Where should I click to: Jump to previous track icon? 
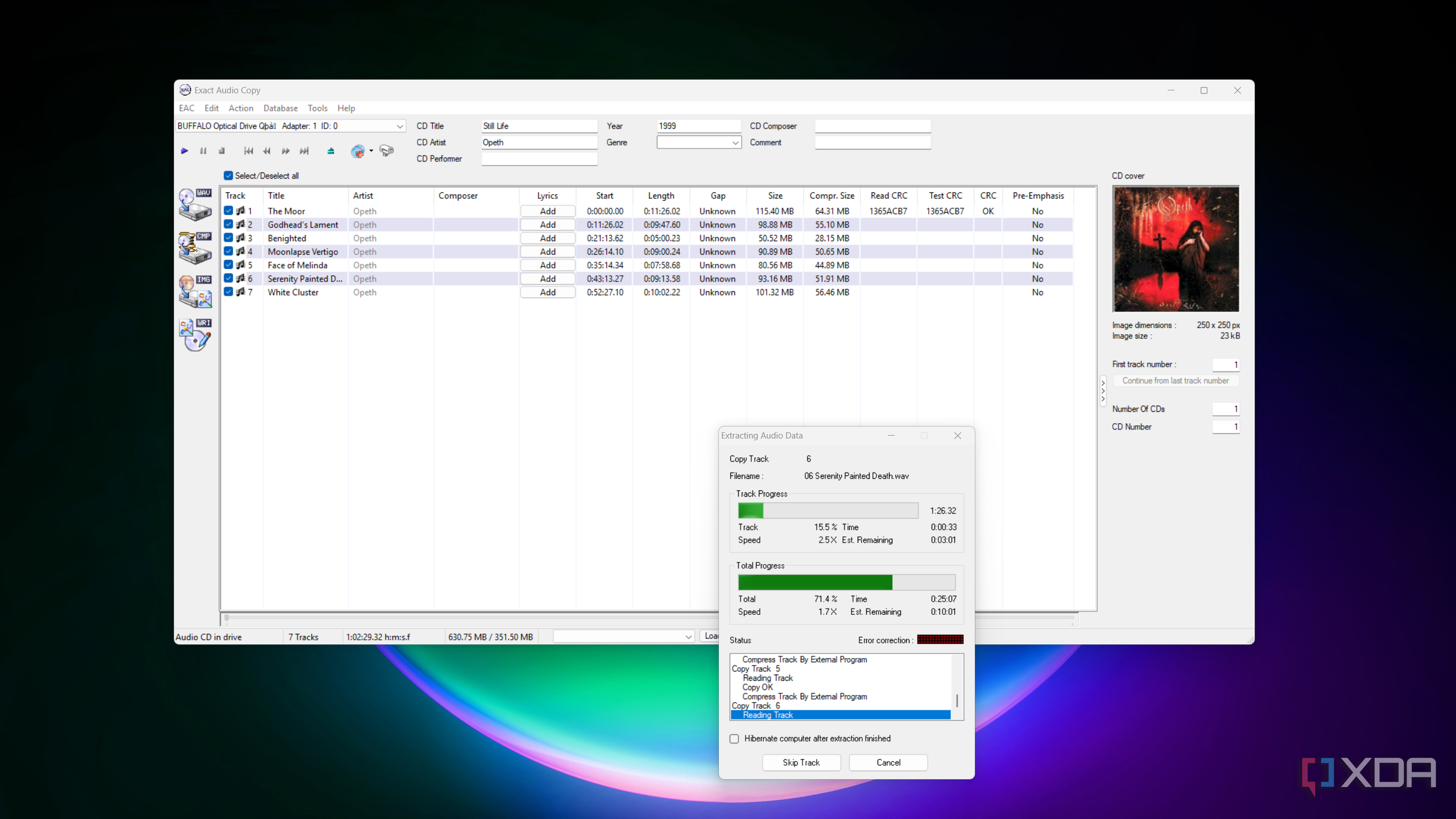(249, 151)
